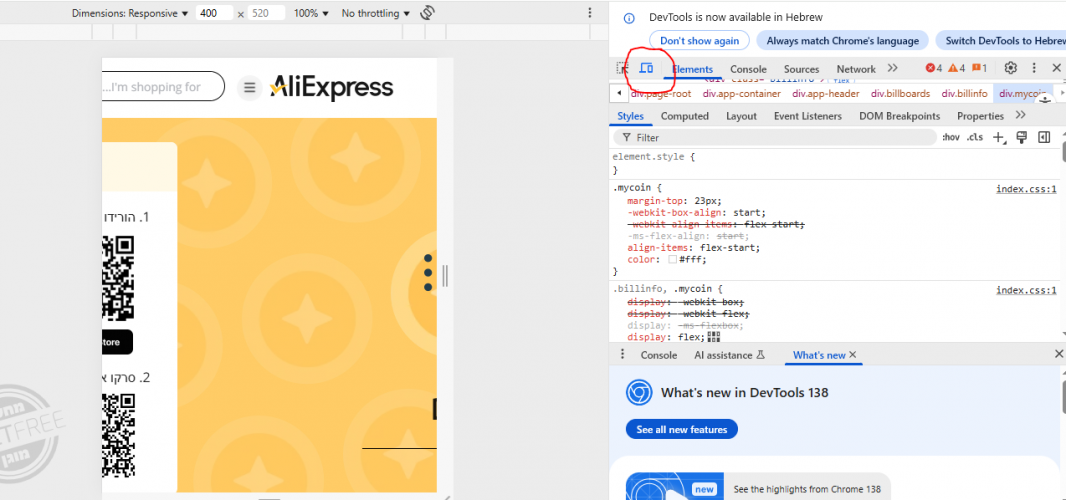Add new style rule plus icon

point(999,137)
